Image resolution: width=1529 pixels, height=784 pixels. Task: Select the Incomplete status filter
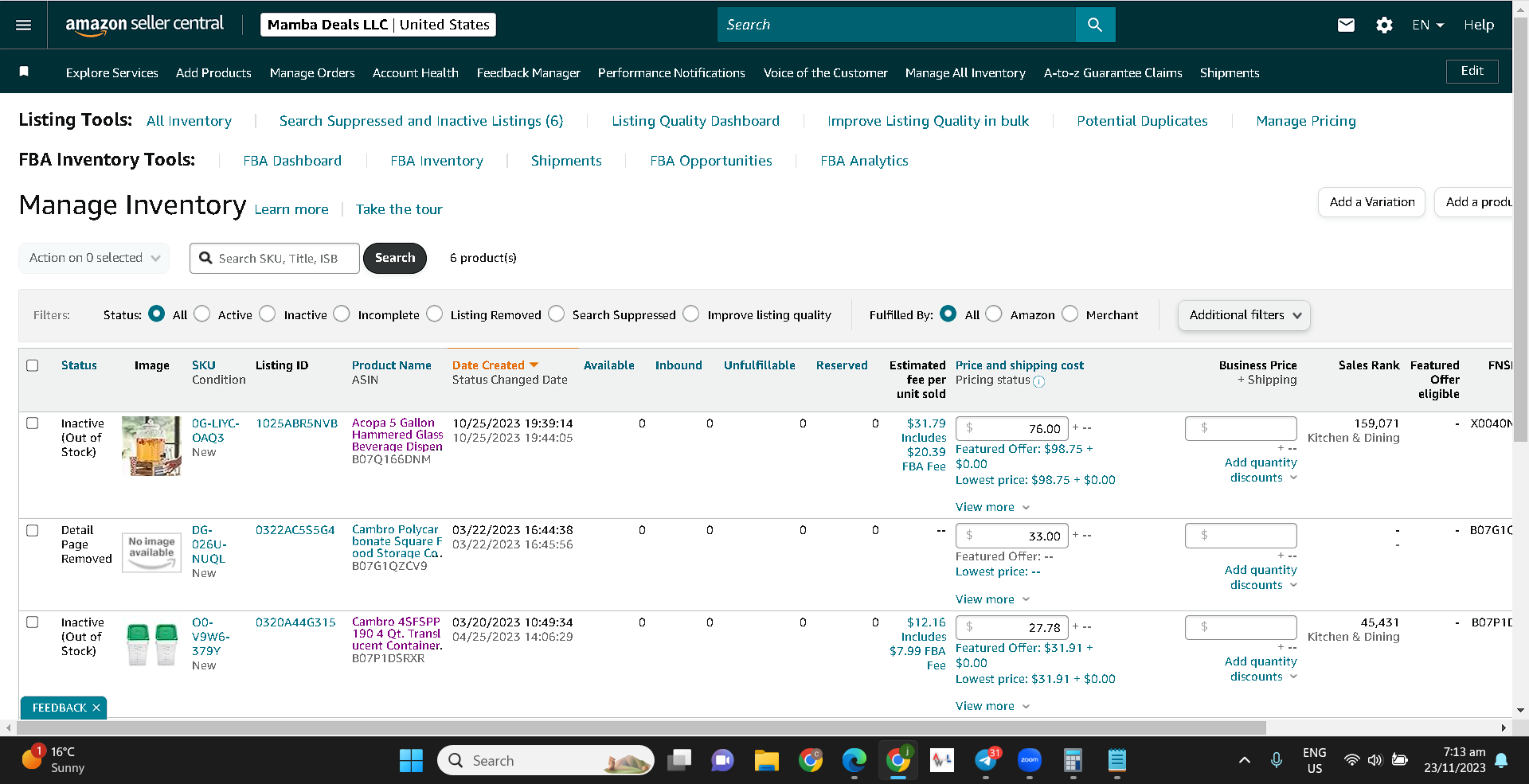pos(342,314)
